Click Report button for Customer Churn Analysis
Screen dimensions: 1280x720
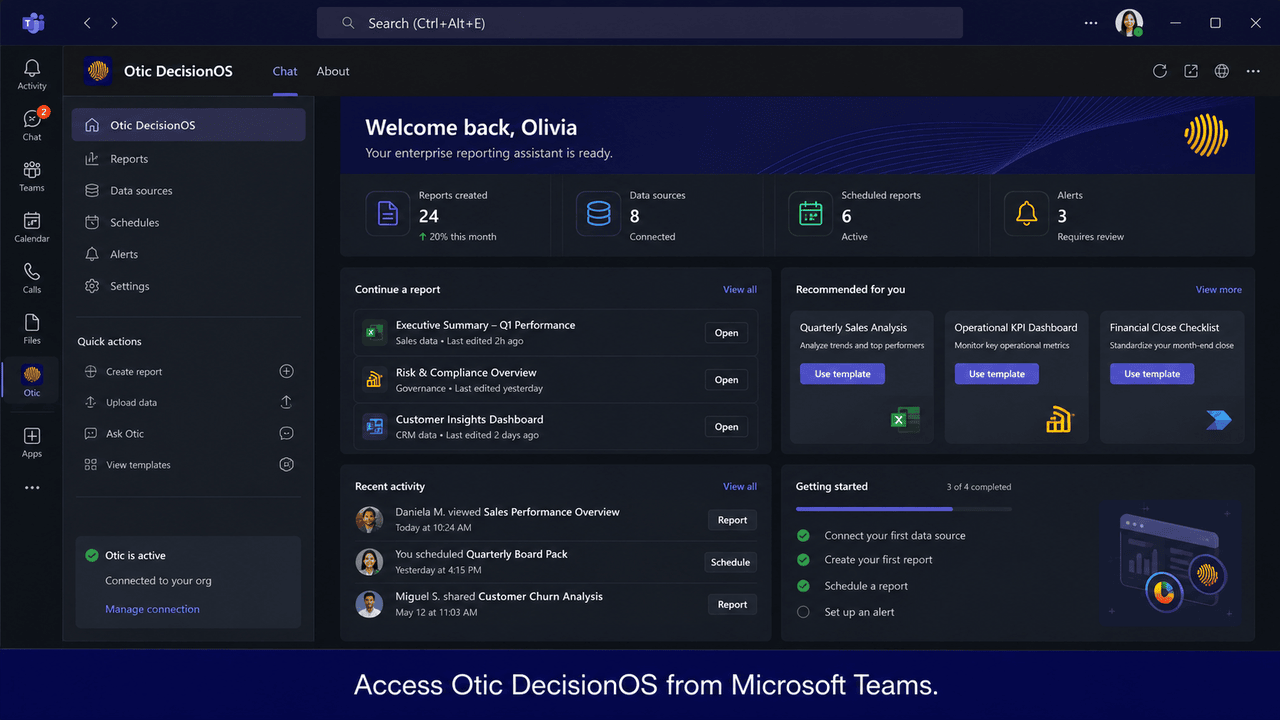click(x=732, y=604)
